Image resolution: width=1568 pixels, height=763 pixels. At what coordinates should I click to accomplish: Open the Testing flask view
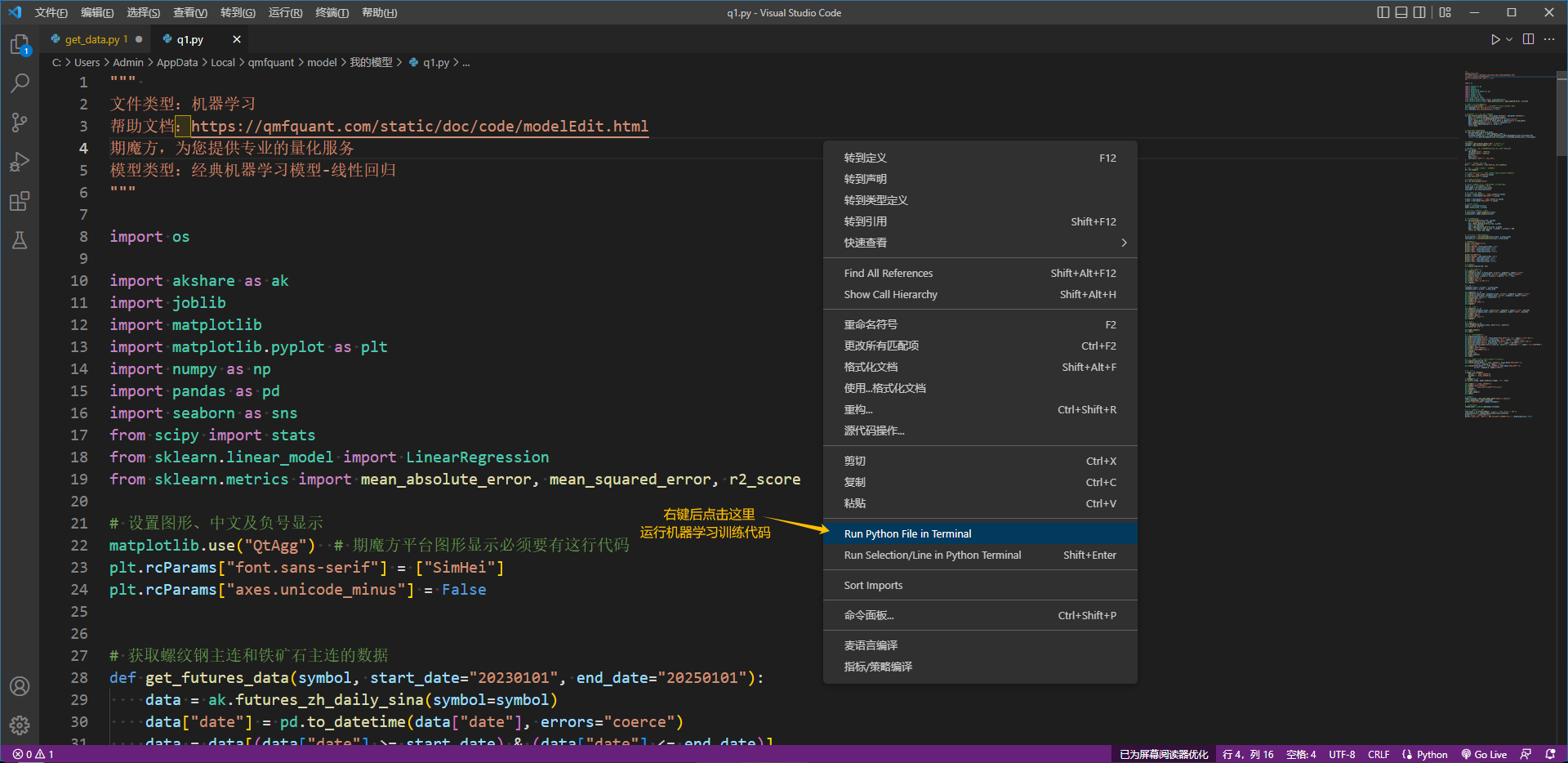(20, 240)
